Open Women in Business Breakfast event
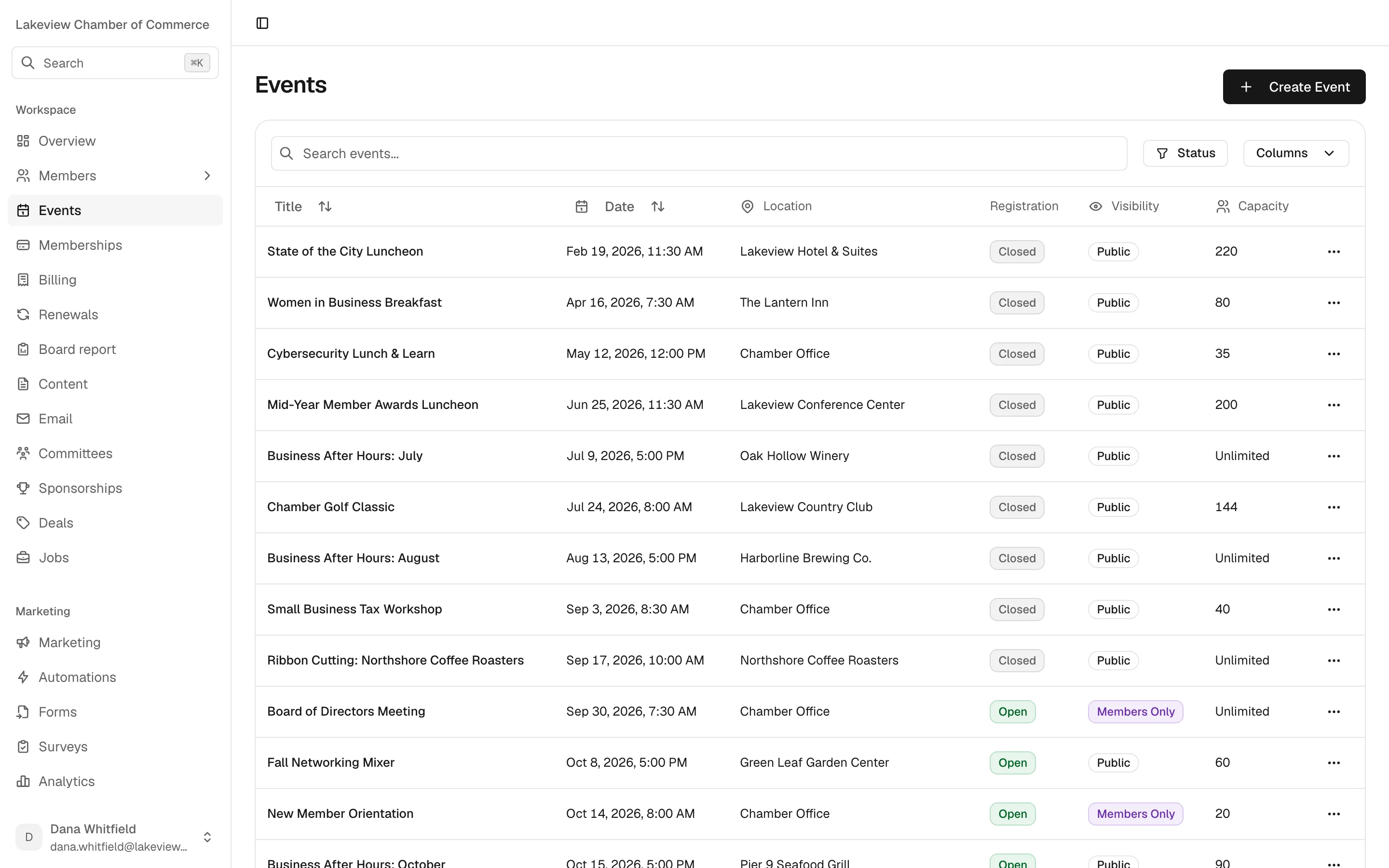This screenshot has width=1389, height=868. click(354, 302)
